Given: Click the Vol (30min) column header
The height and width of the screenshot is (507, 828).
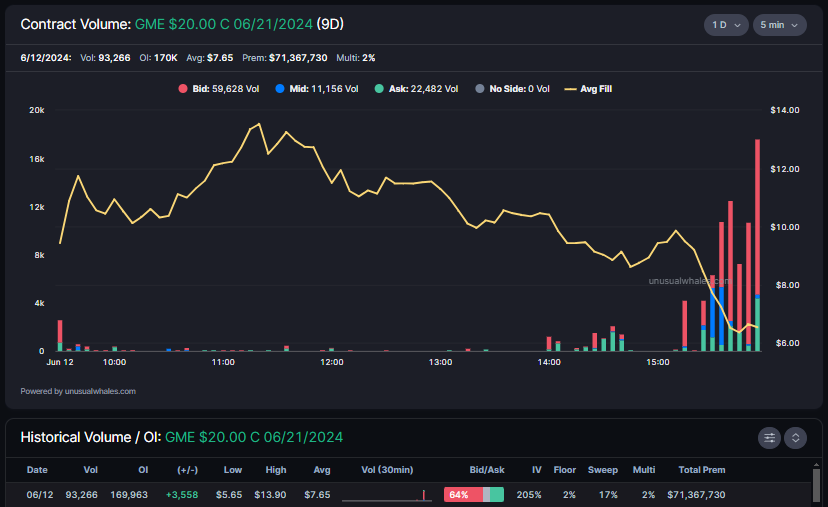Looking at the screenshot, I should pos(387,470).
